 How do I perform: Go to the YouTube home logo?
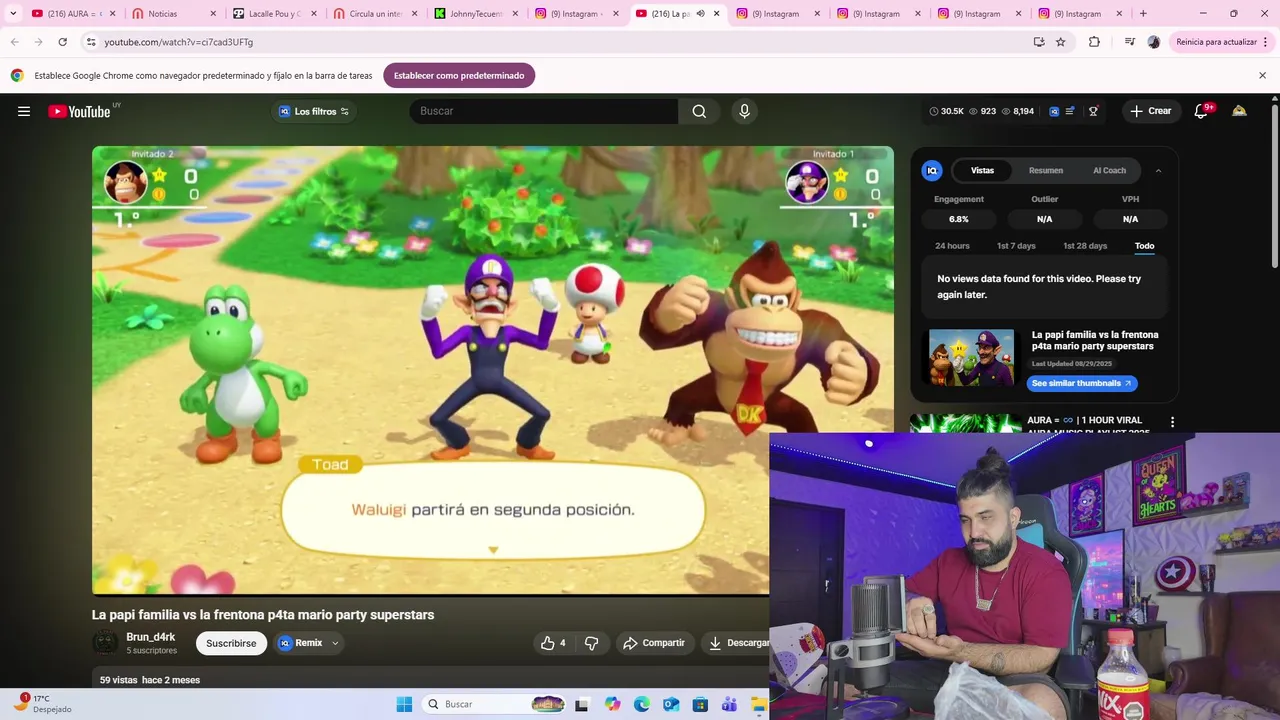point(79,111)
